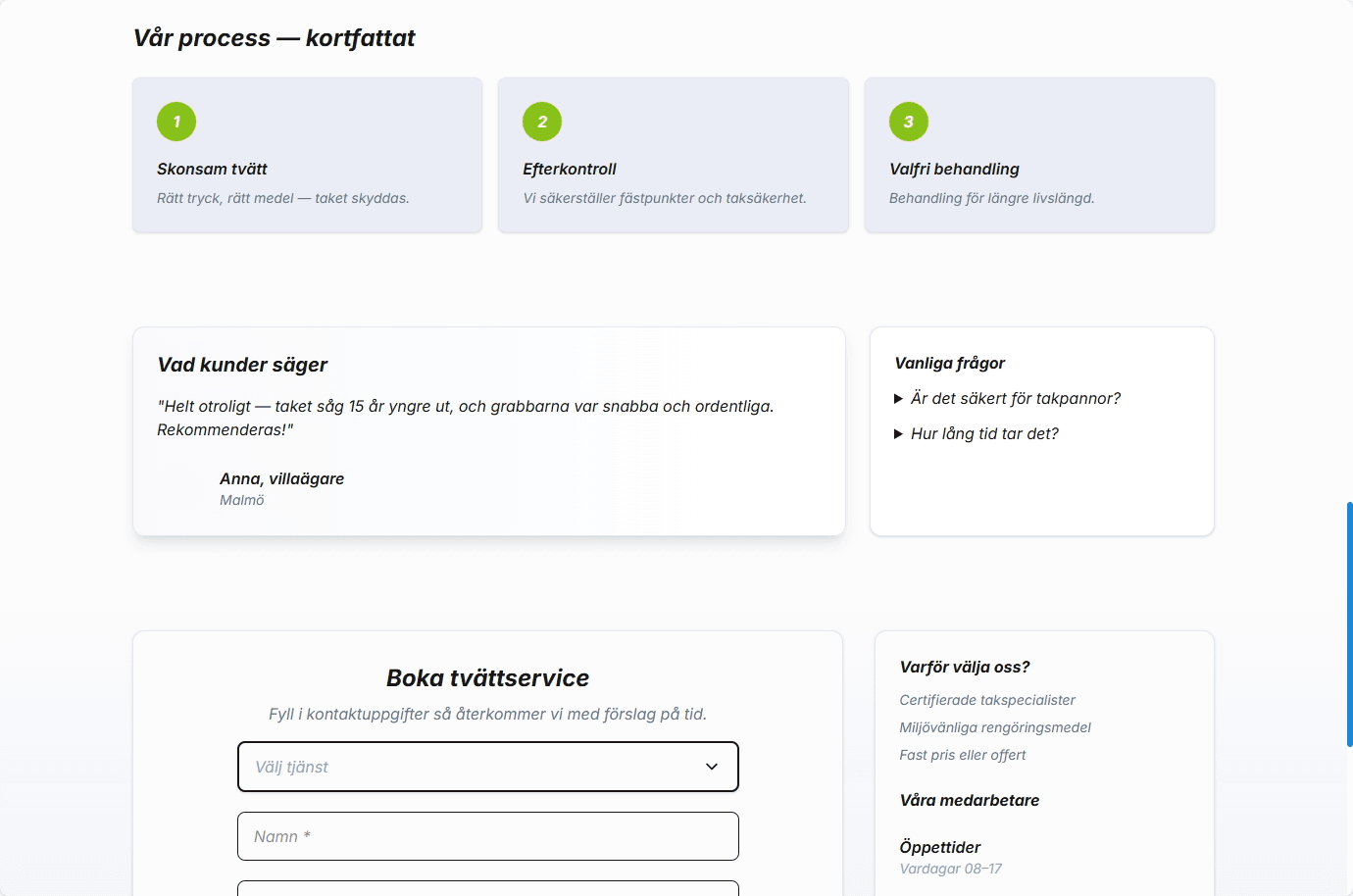The image size is (1353, 896).
Task: Click the Namn input field
Action: click(x=488, y=836)
